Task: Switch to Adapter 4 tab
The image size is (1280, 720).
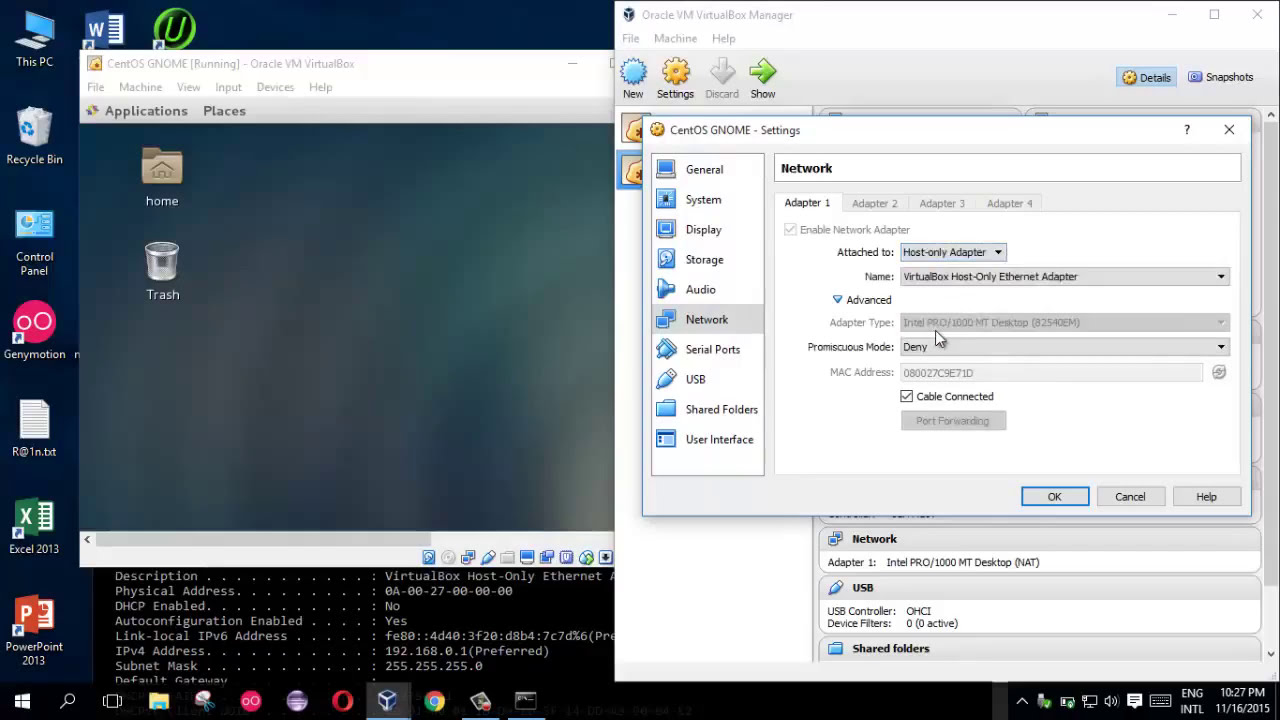Action: pyautogui.click(x=1009, y=203)
